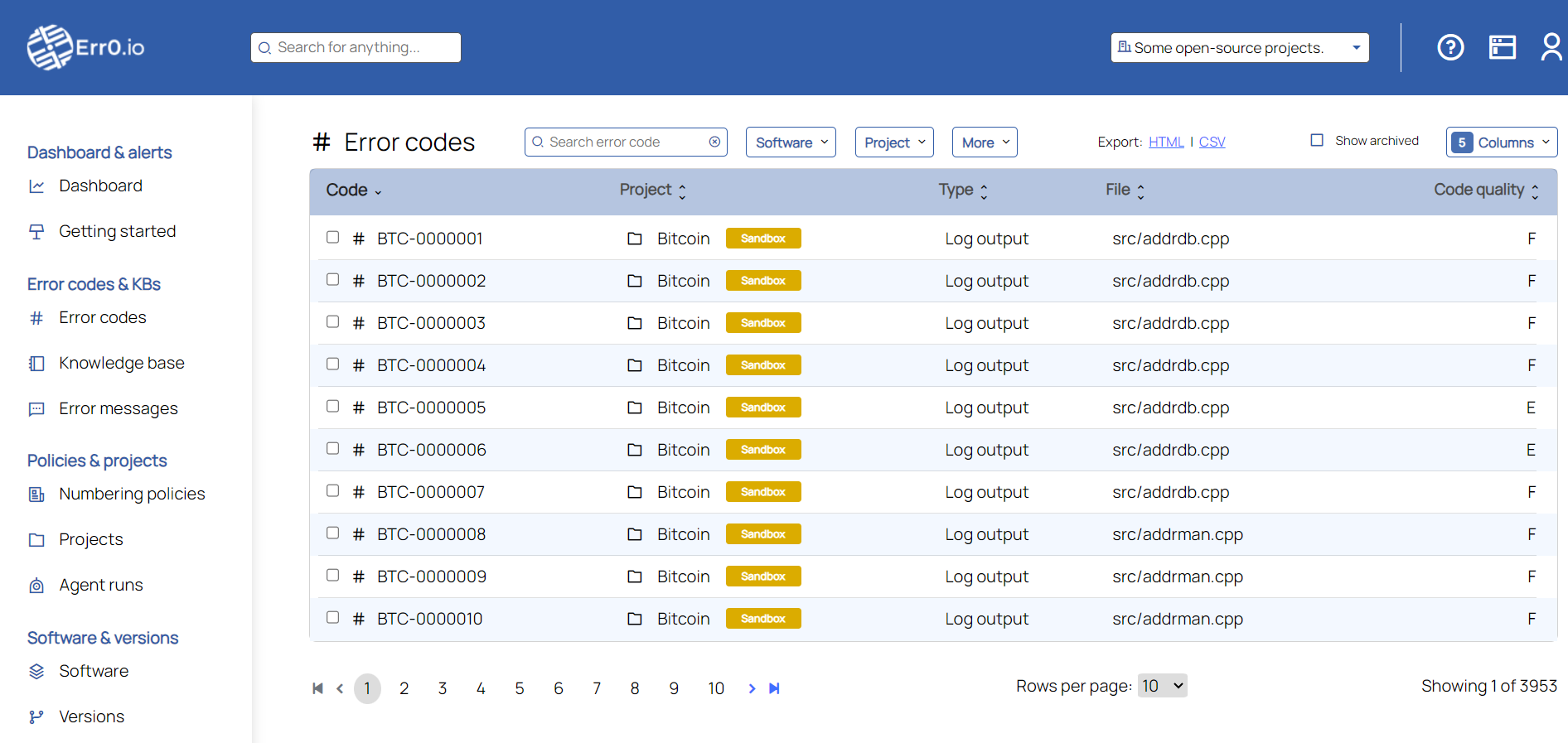Select the BTC-0000009 row checkbox
Image resolution: width=1568 pixels, height=743 pixels.
click(x=333, y=575)
